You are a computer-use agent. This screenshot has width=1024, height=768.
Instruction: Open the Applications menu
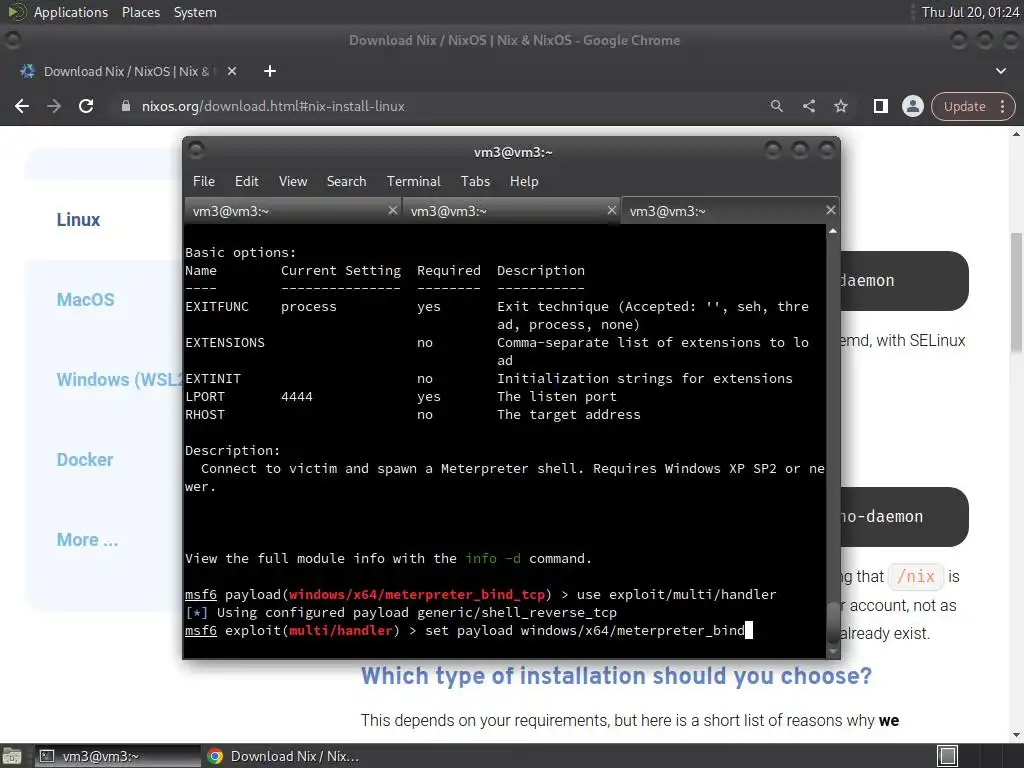(71, 12)
